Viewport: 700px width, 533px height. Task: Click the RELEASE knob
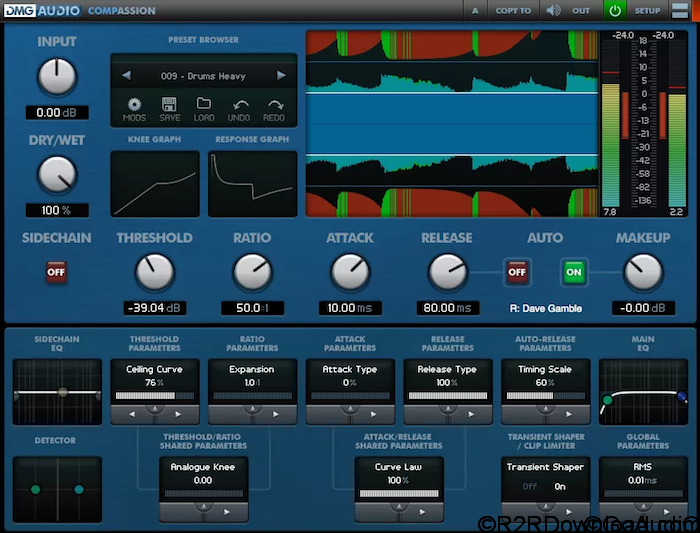(447, 272)
